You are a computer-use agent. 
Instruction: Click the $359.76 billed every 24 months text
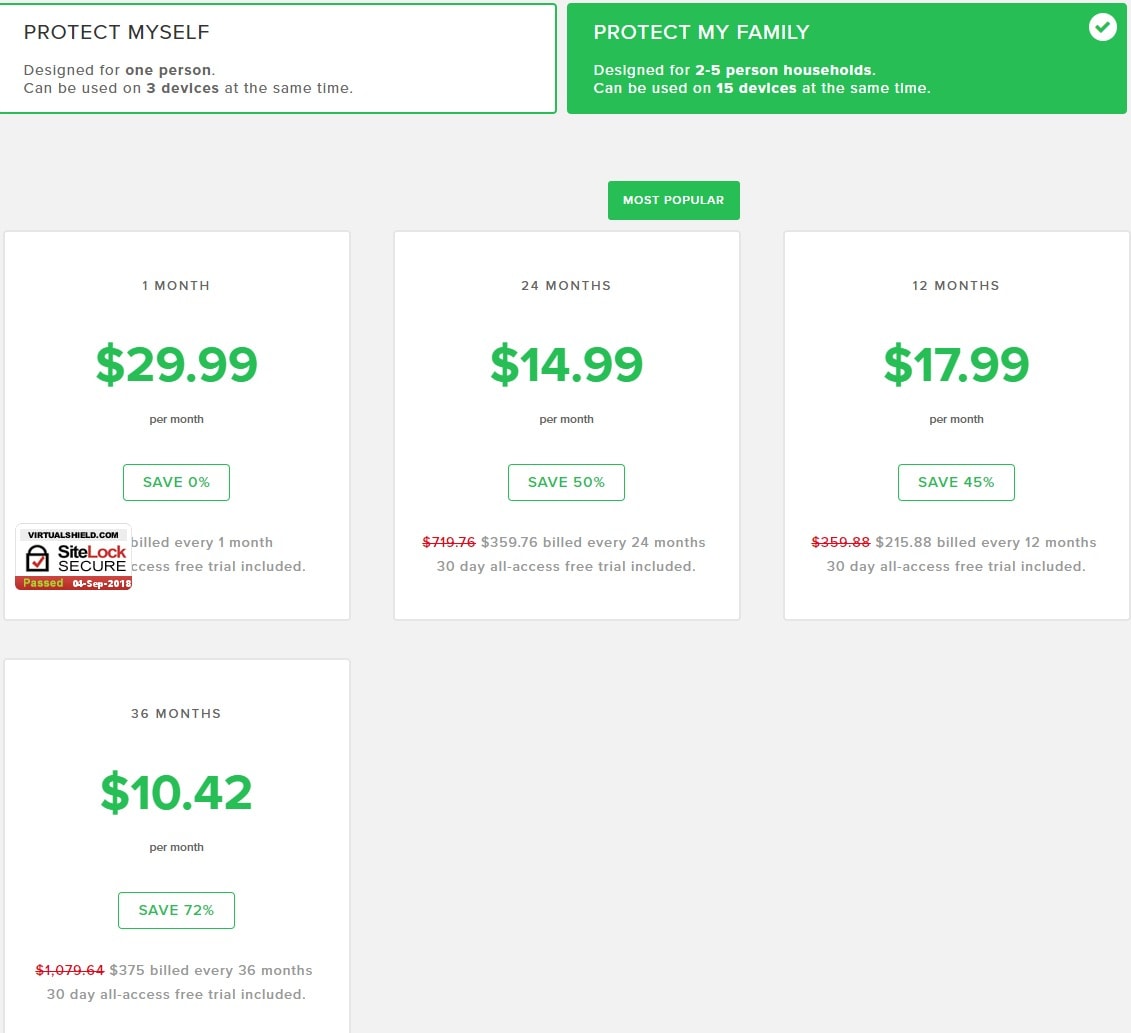[593, 542]
